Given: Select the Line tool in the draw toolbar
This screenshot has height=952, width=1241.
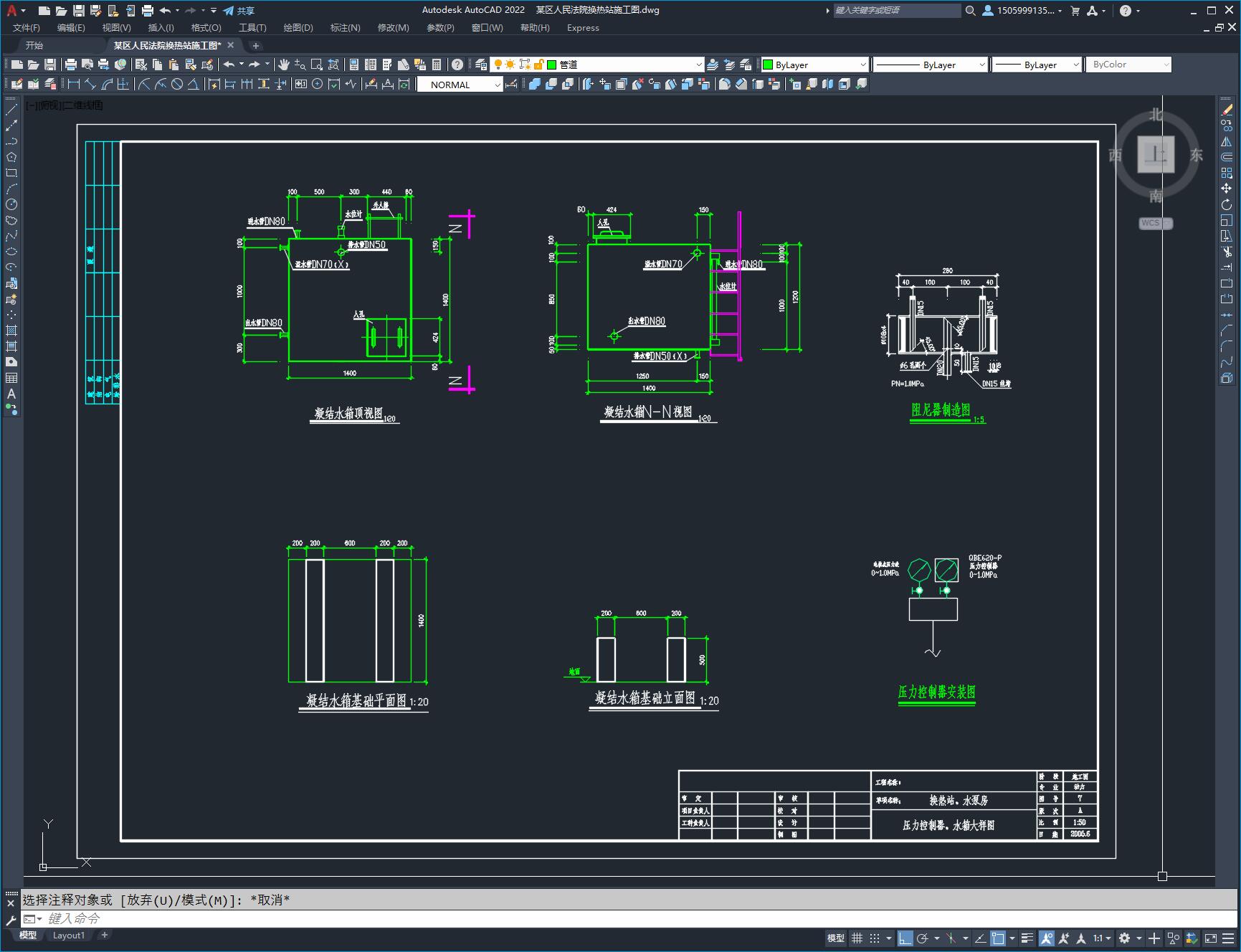Looking at the screenshot, I should [x=11, y=110].
